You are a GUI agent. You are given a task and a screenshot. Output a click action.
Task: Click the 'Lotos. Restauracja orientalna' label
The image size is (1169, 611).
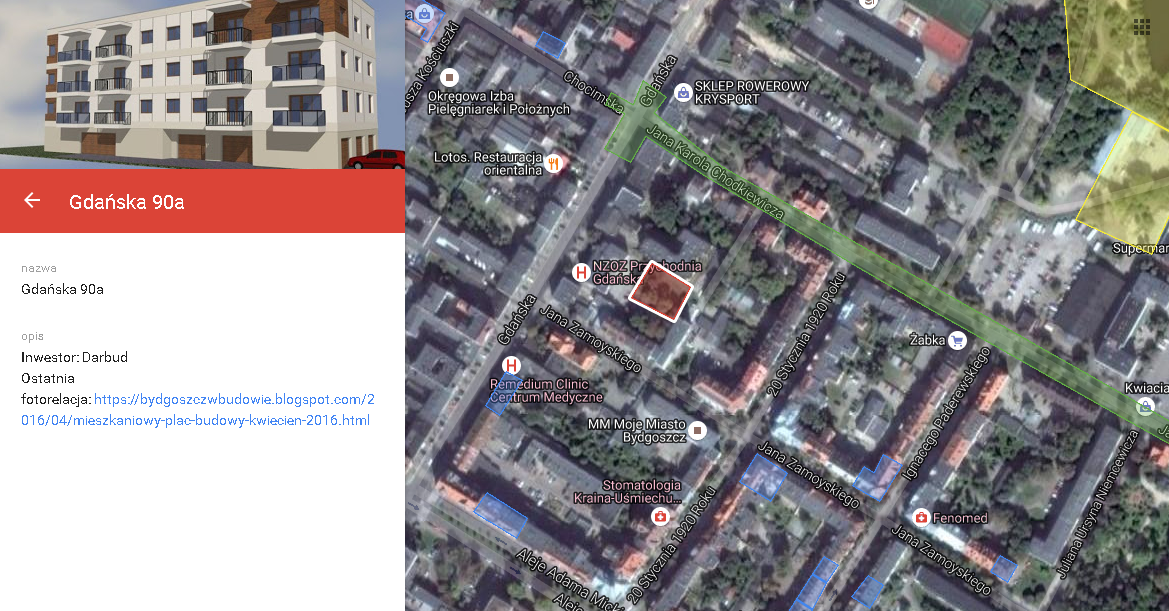489,164
